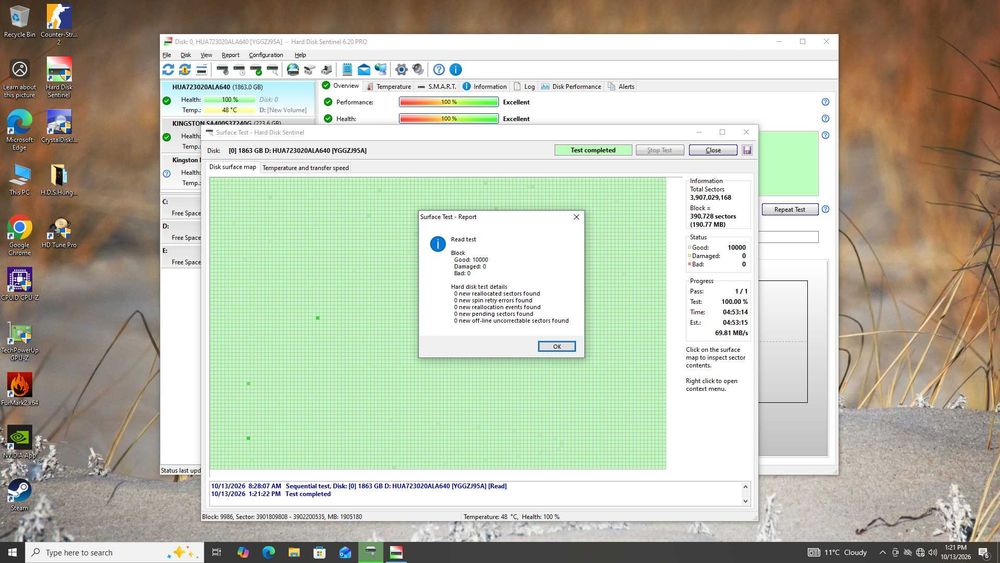Close the Surface Test Report dialog
Image resolution: width=1000 pixels, height=563 pixels.
click(x=576, y=217)
